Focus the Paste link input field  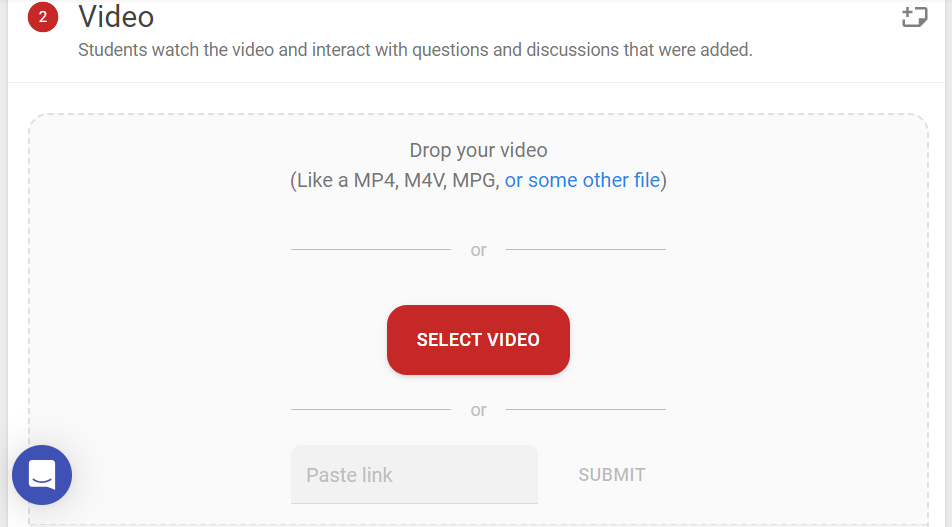414,474
